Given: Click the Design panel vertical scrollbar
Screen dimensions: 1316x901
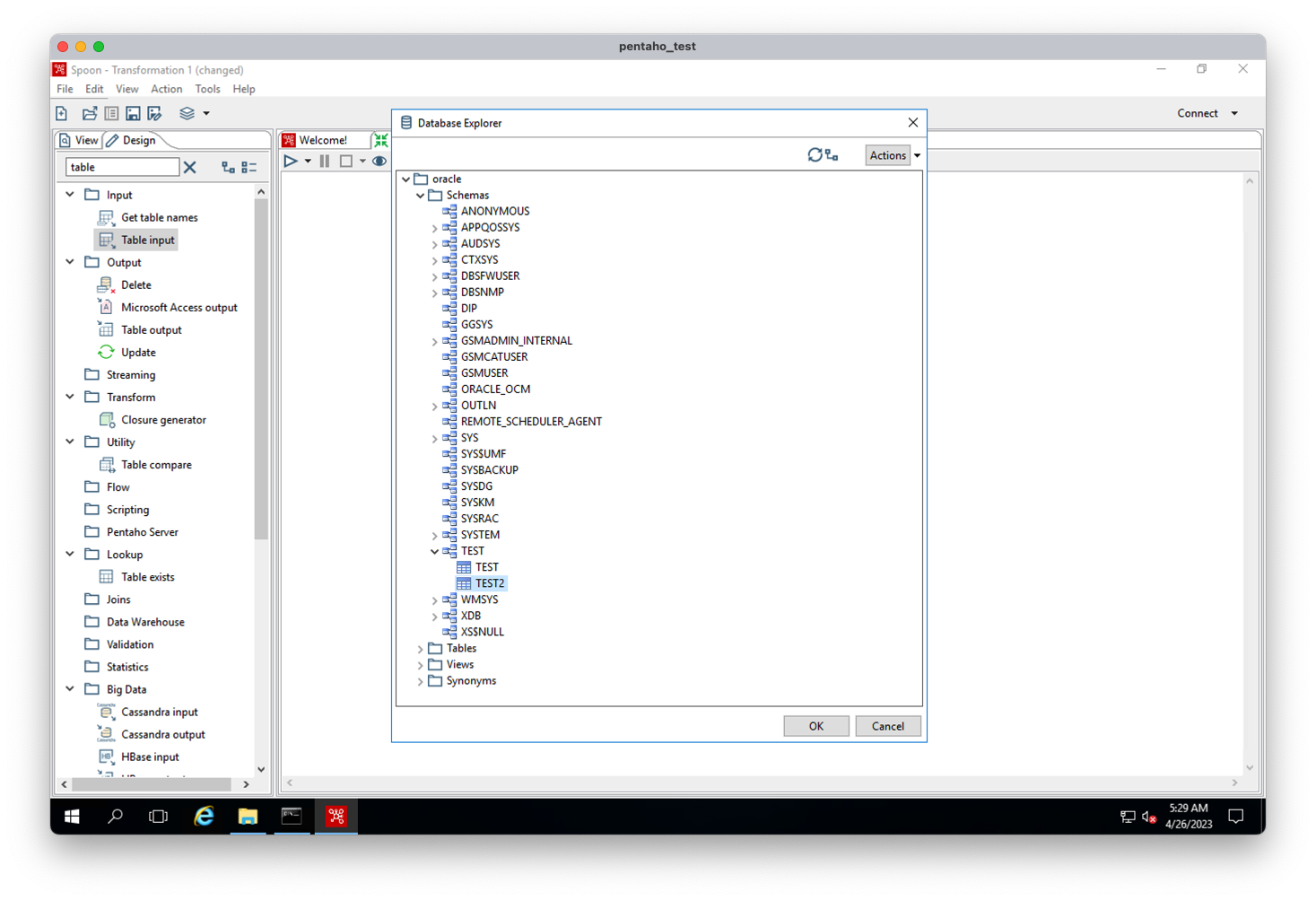Looking at the screenshot, I should coord(261,371).
